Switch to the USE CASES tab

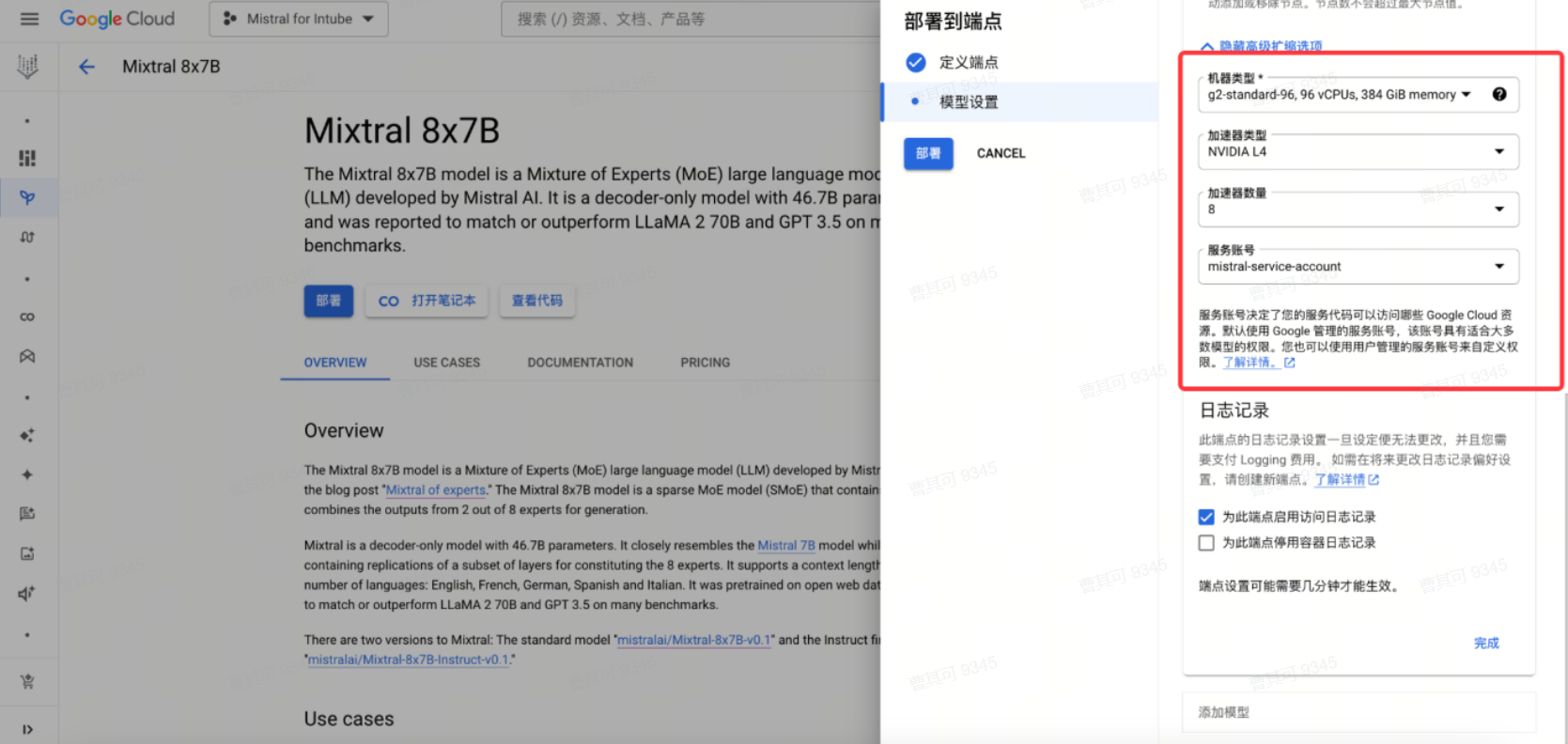446,363
